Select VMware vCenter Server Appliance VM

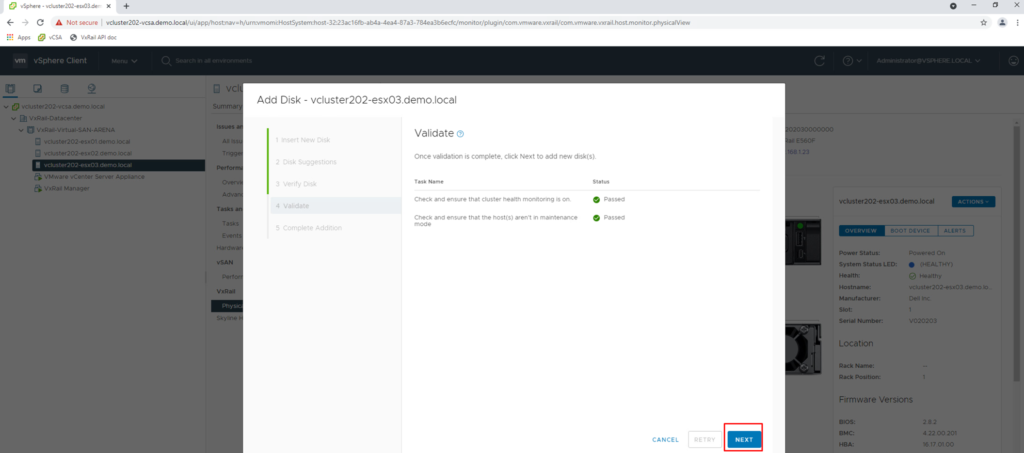pyautogui.click(x=94, y=177)
